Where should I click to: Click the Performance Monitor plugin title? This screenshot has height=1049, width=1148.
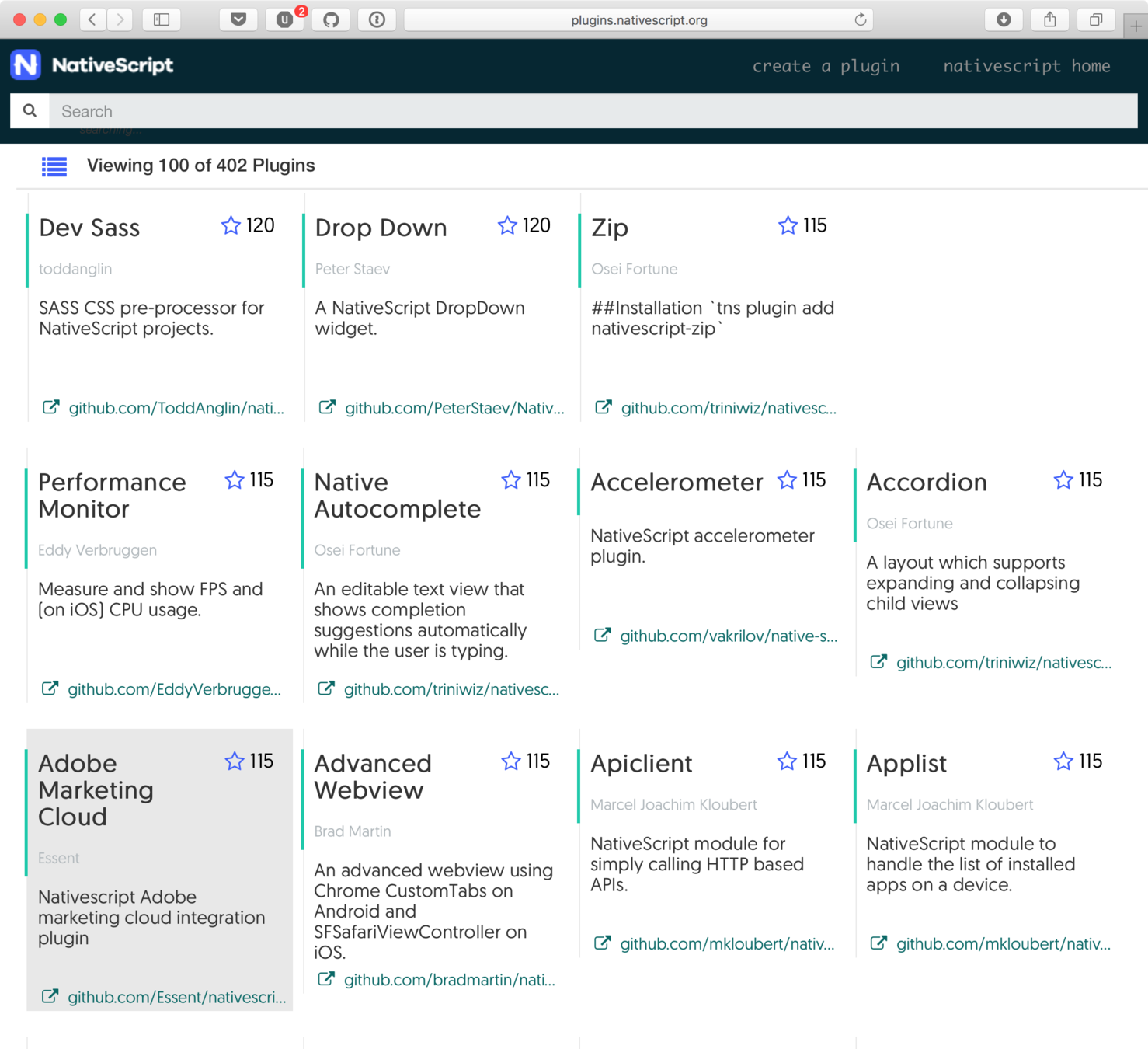112,496
